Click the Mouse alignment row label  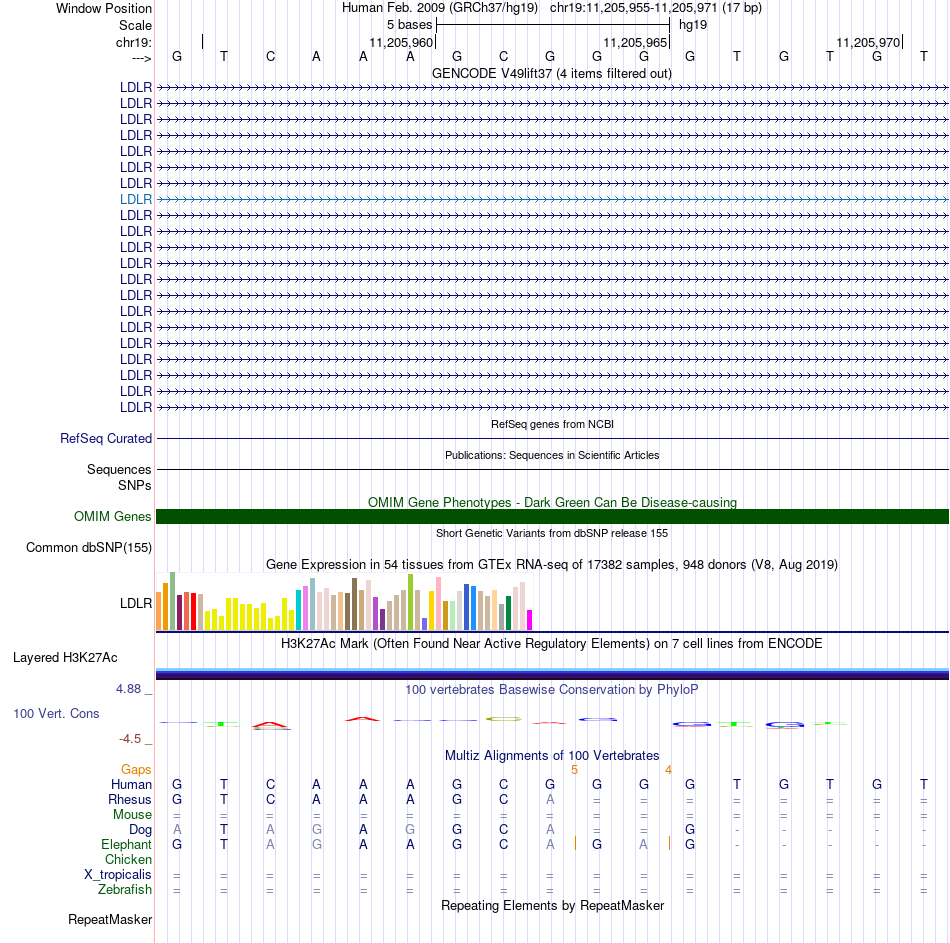132,815
